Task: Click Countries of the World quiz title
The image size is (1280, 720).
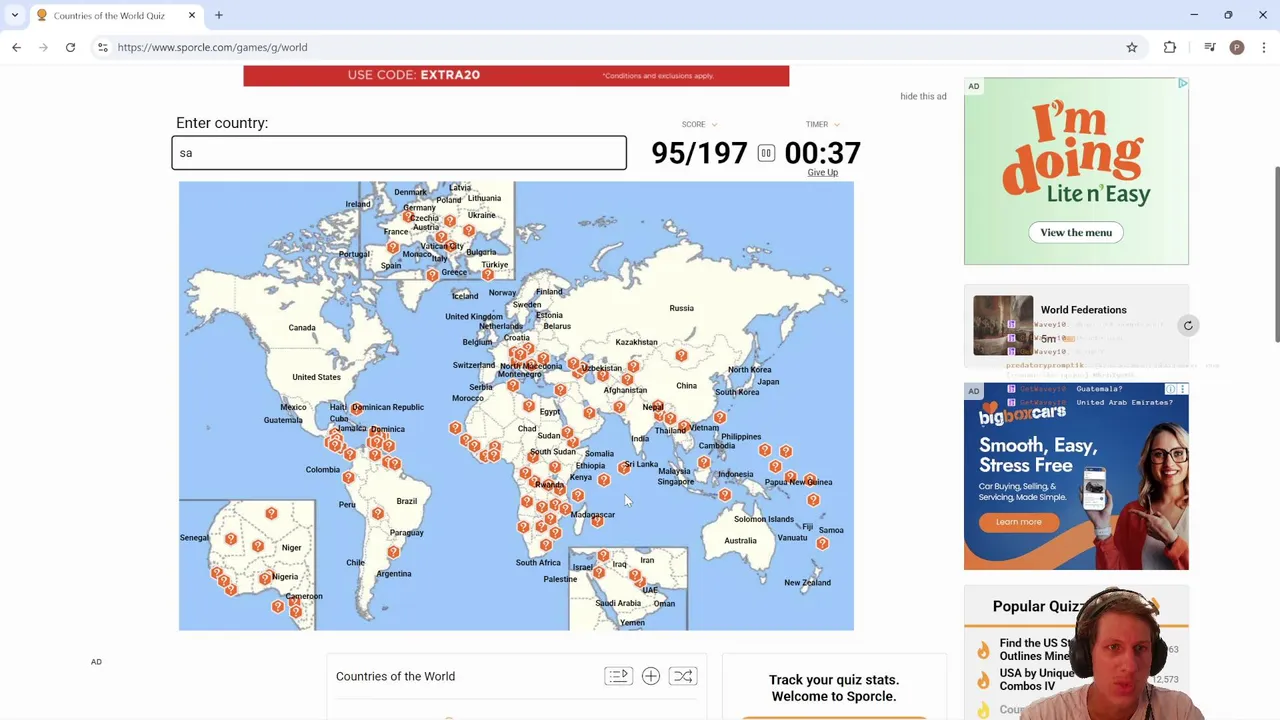Action: (x=395, y=676)
